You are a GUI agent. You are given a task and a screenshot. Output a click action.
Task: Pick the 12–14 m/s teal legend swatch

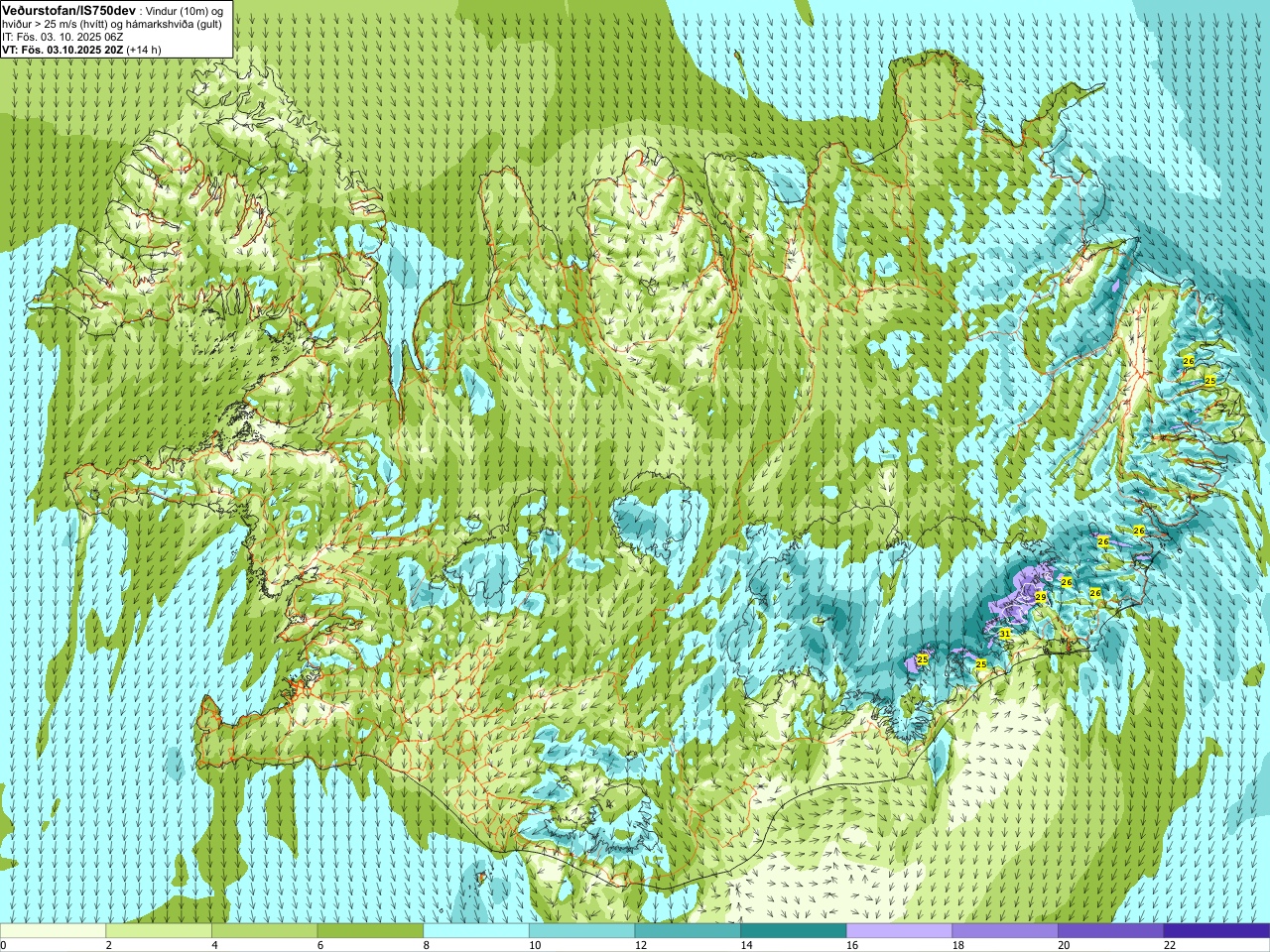pos(688,930)
